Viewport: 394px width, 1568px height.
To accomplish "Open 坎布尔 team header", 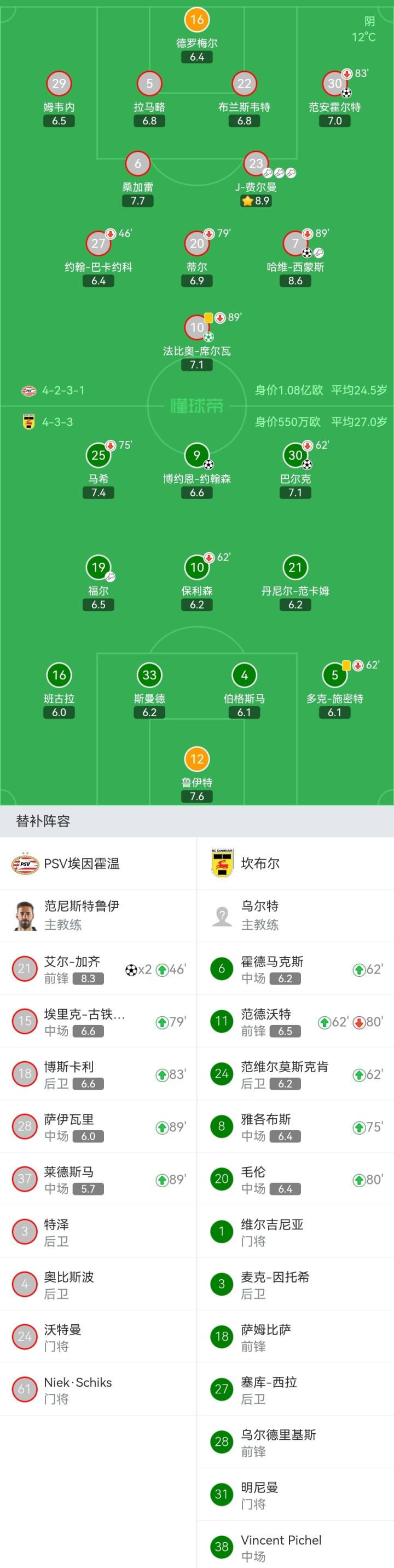I will point(260,864).
